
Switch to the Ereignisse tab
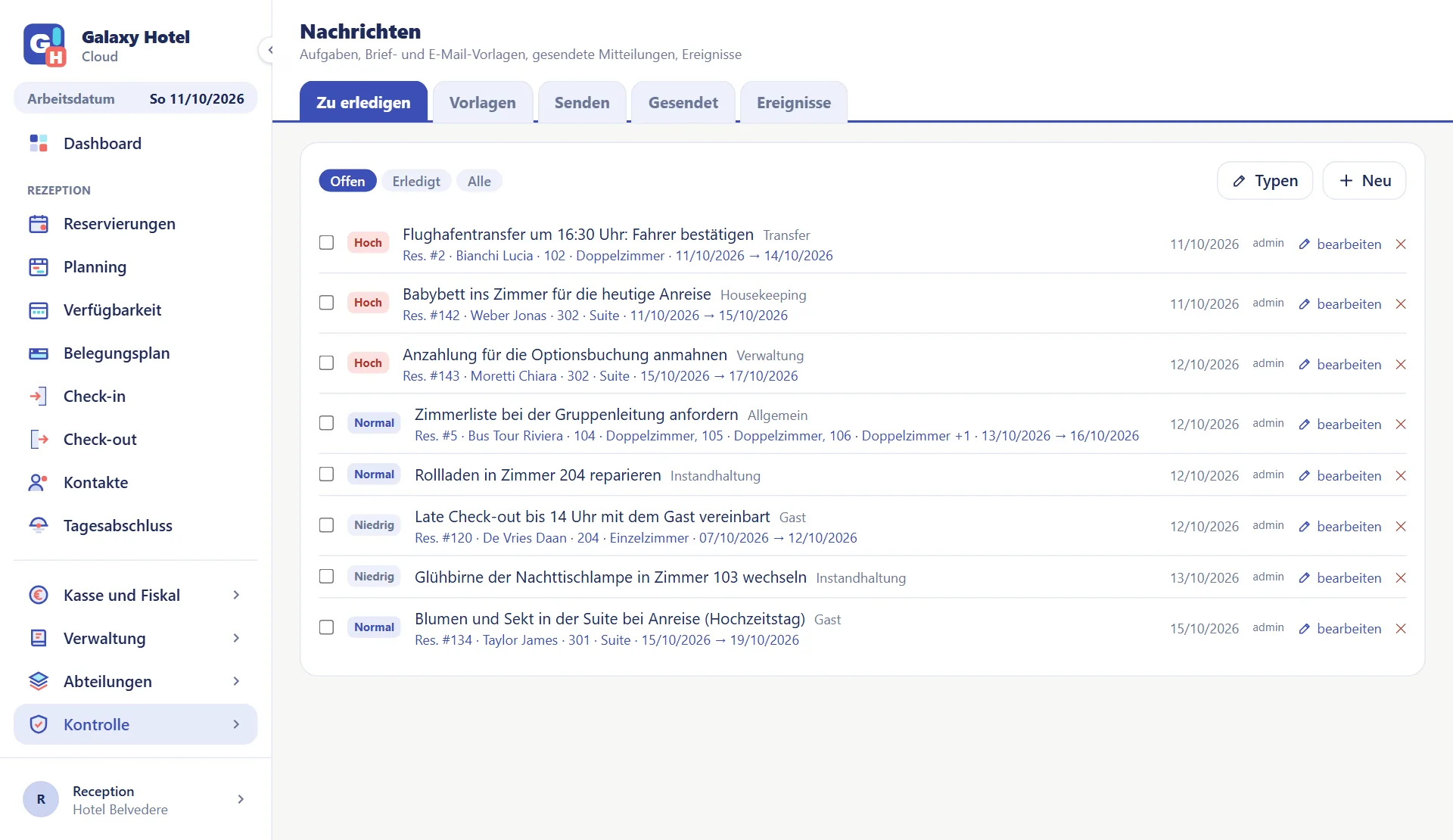(794, 102)
